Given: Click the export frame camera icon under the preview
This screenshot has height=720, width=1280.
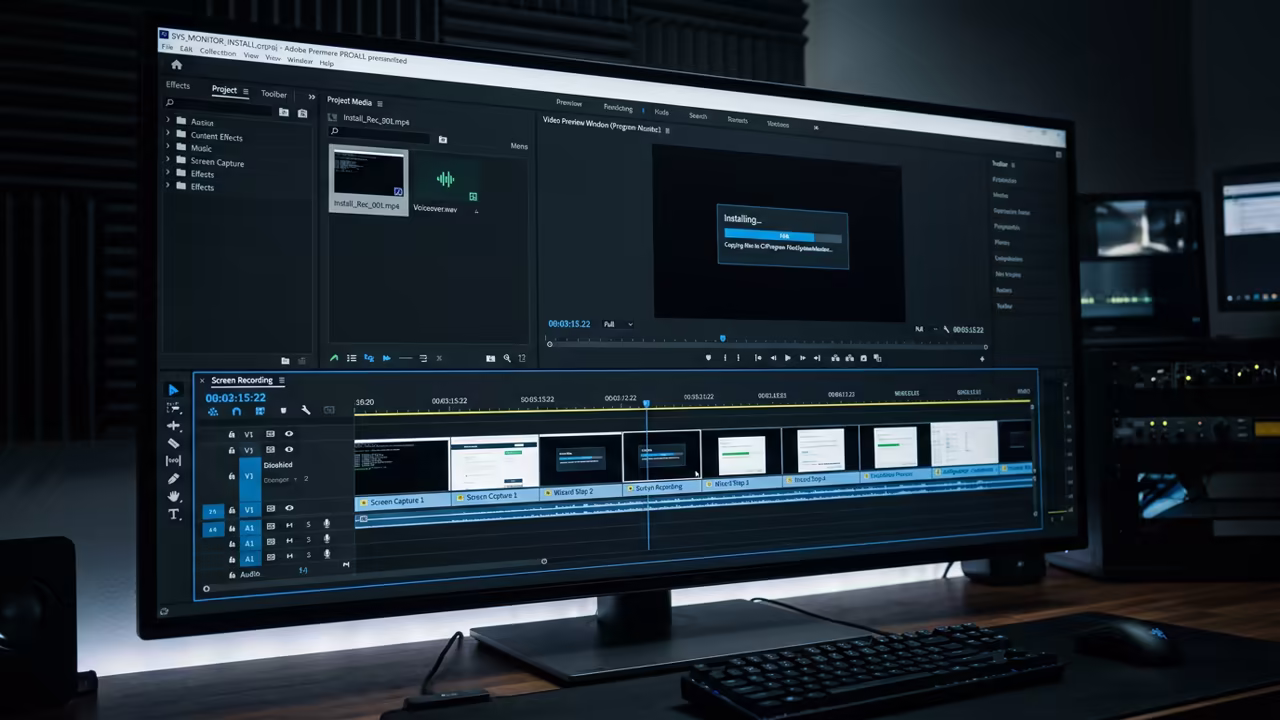Looking at the screenshot, I should 863,358.
